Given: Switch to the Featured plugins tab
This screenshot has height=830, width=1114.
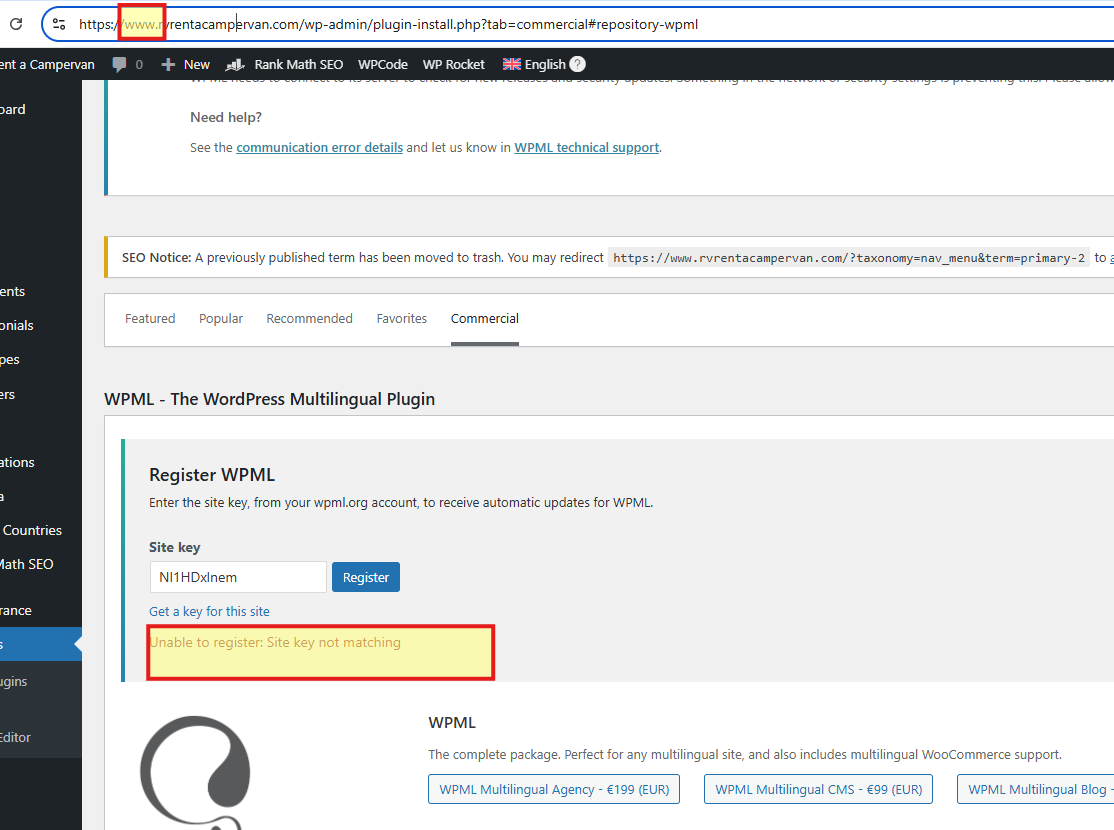Looking at the screenshot, I should tap(150, 318).
